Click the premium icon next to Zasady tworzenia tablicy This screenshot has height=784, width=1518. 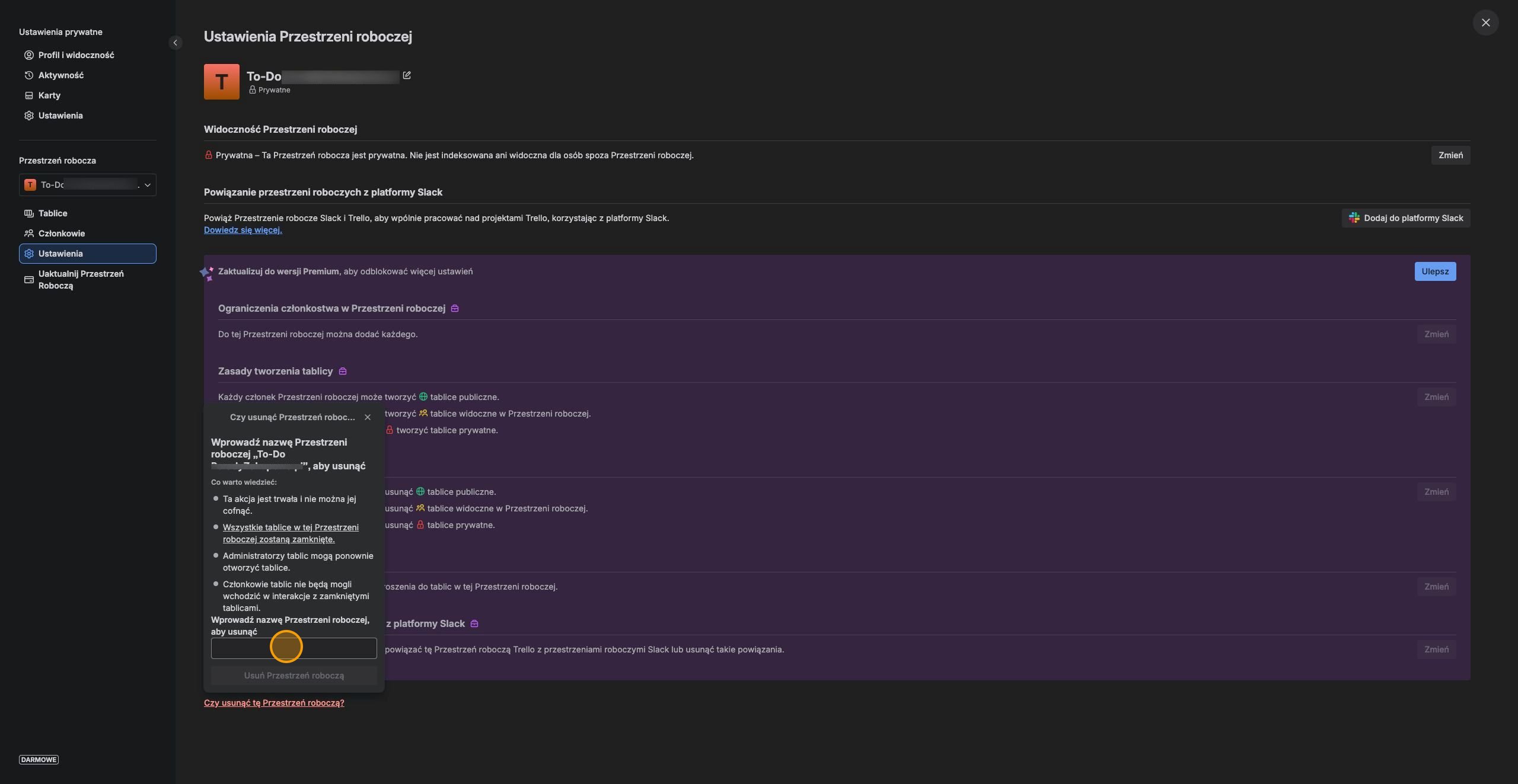tap(343, 372)
